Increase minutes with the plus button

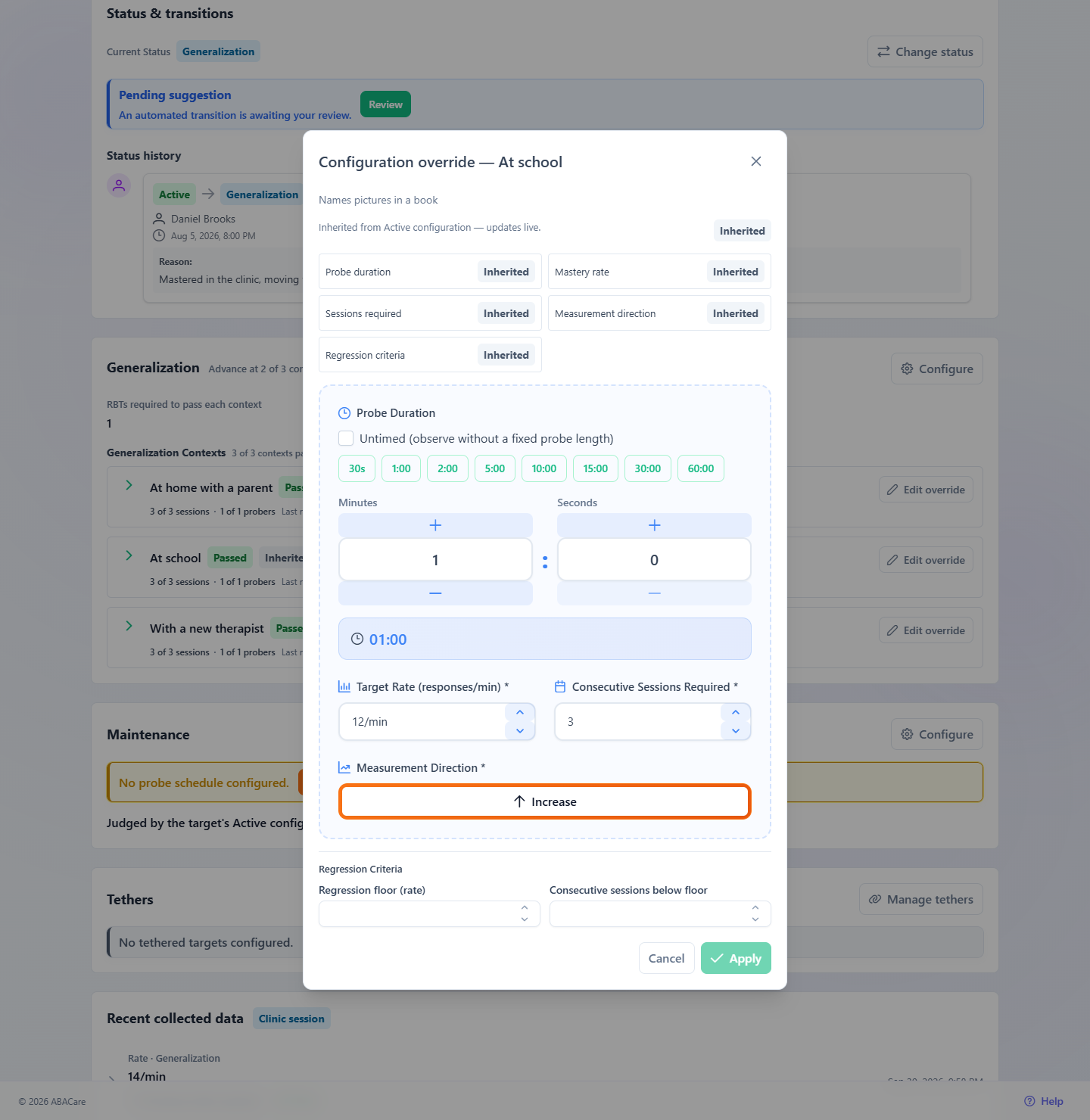pos(435,525)
